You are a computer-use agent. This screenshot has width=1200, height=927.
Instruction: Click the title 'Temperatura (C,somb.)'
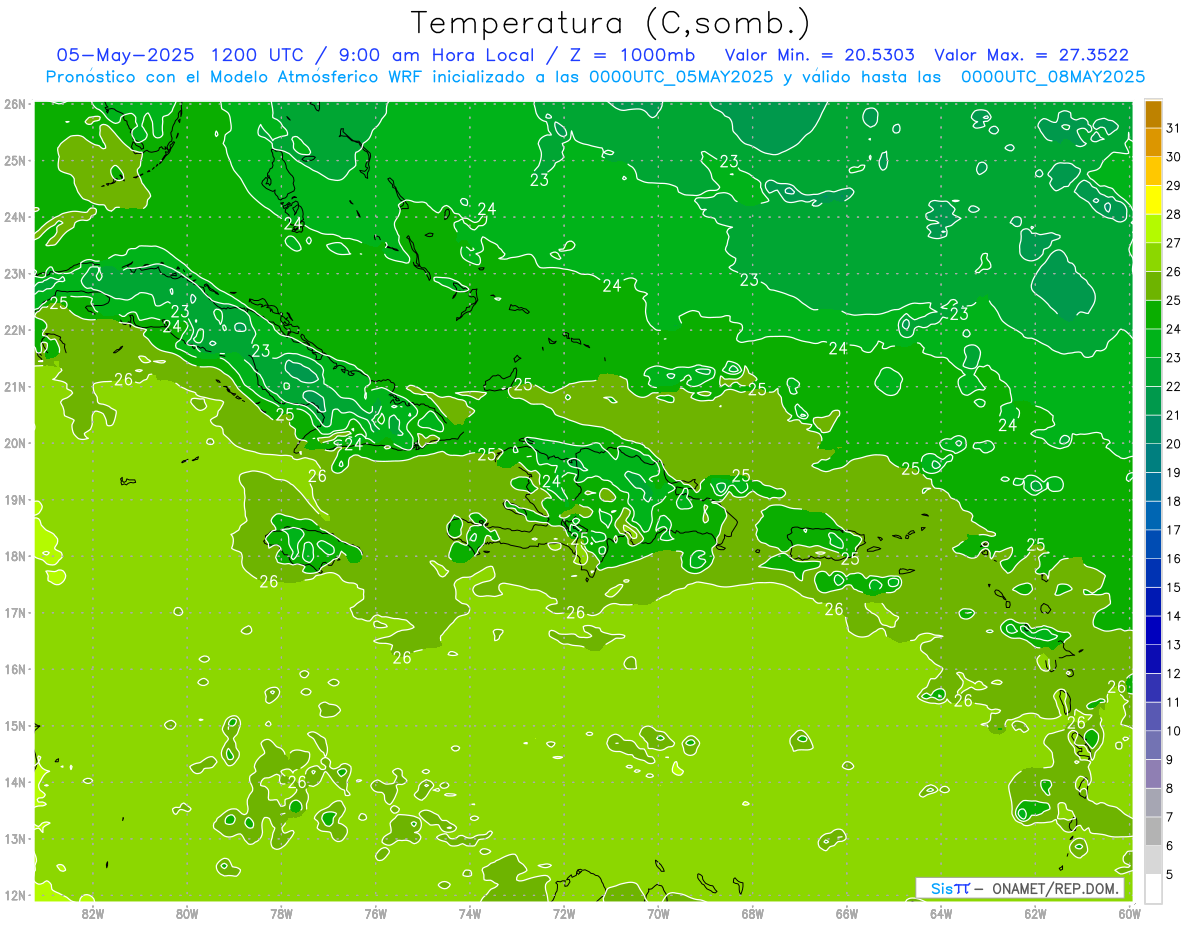click(x=611, y=23)
